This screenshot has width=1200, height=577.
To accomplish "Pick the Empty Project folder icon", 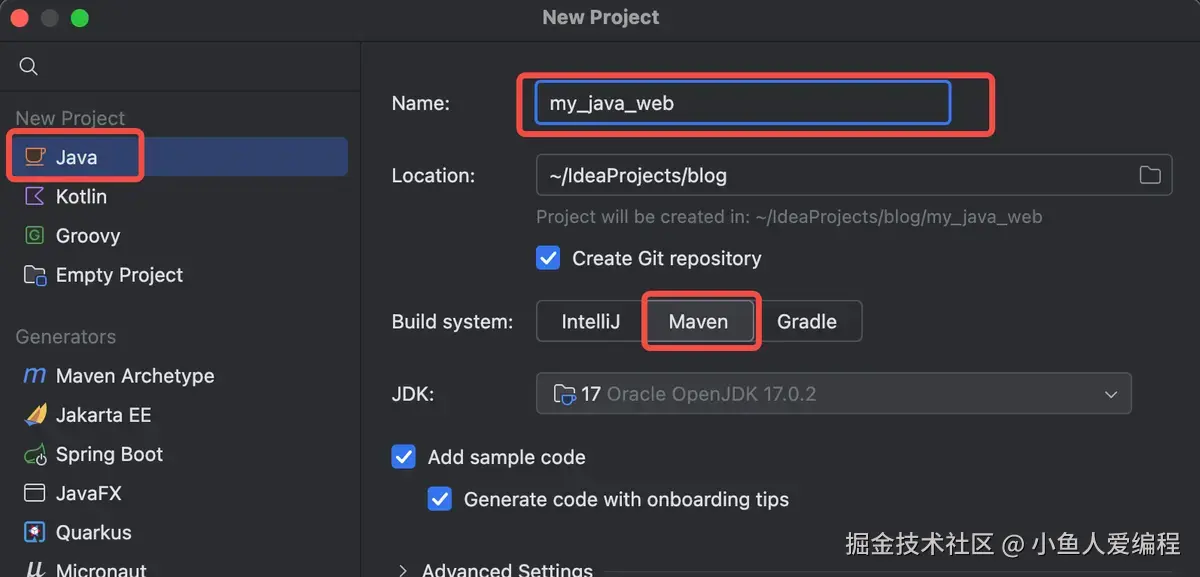I will [35, 275].
